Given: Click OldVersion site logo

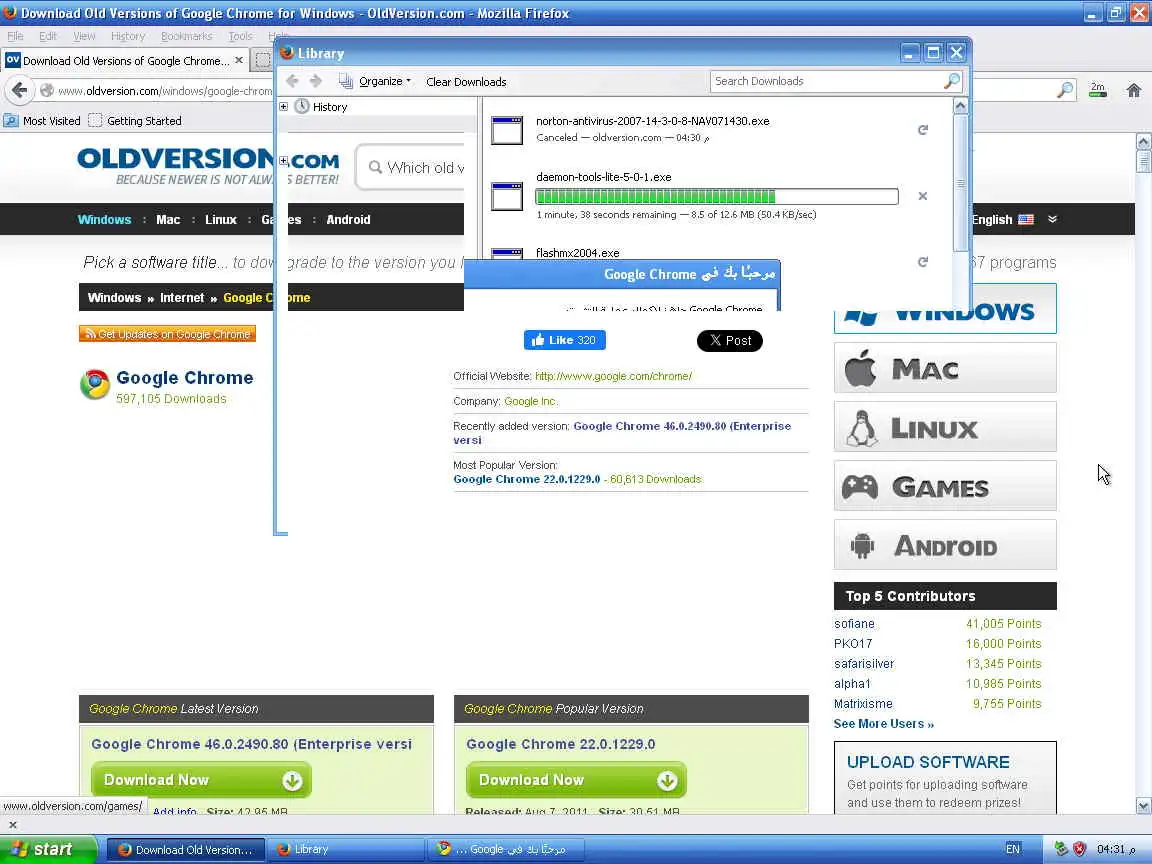Looking at the screenshot, I should (x=209, y=166).
